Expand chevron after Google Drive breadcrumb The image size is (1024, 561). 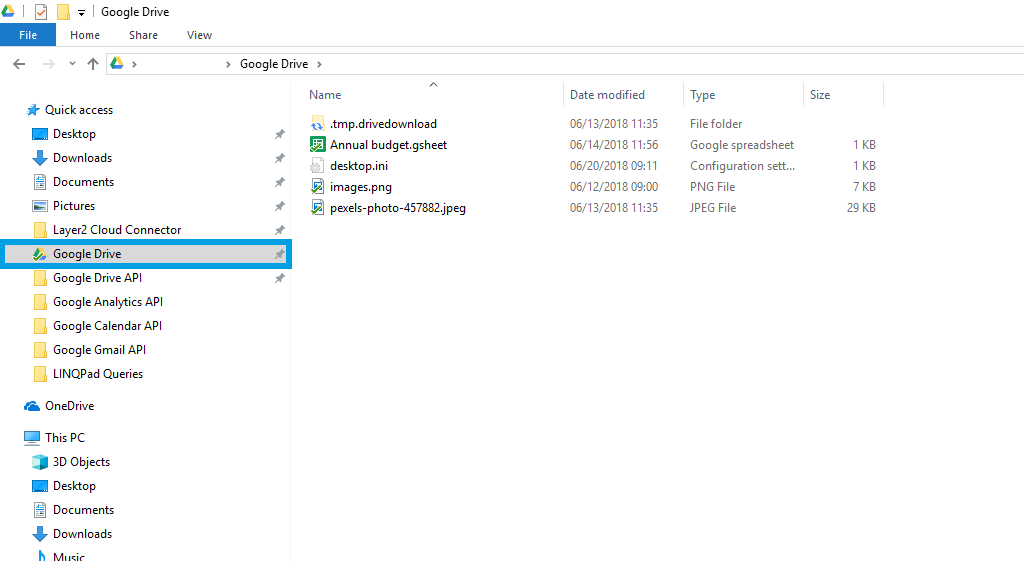(x=319, y=64)
